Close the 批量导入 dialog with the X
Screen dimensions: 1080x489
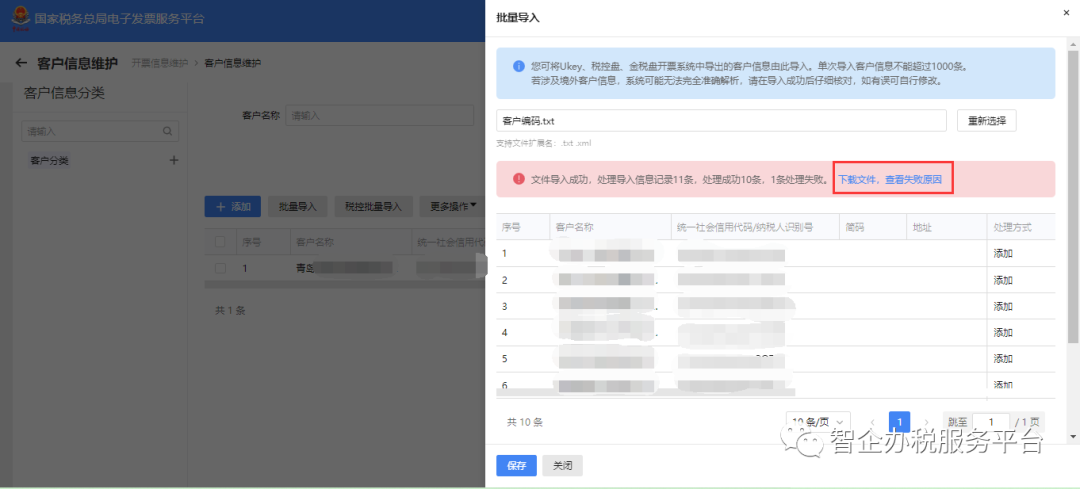pos(1066,12)
